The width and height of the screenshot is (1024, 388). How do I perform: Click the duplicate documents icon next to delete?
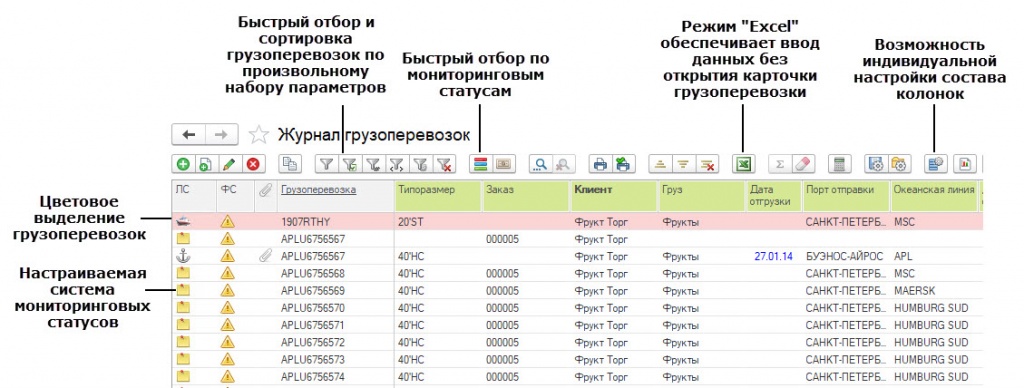point(290,165)
